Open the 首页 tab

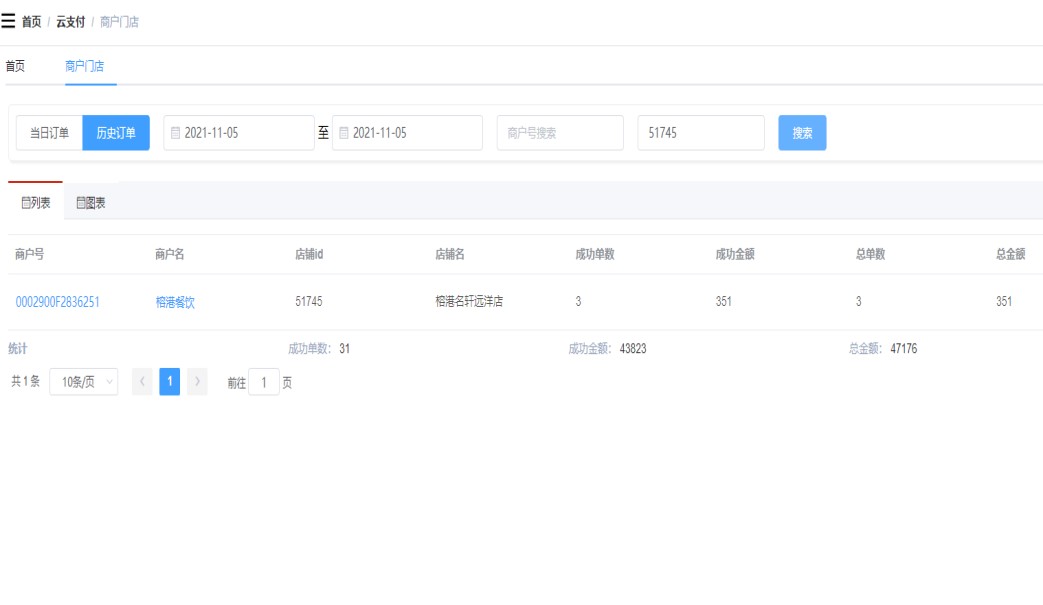15,67
